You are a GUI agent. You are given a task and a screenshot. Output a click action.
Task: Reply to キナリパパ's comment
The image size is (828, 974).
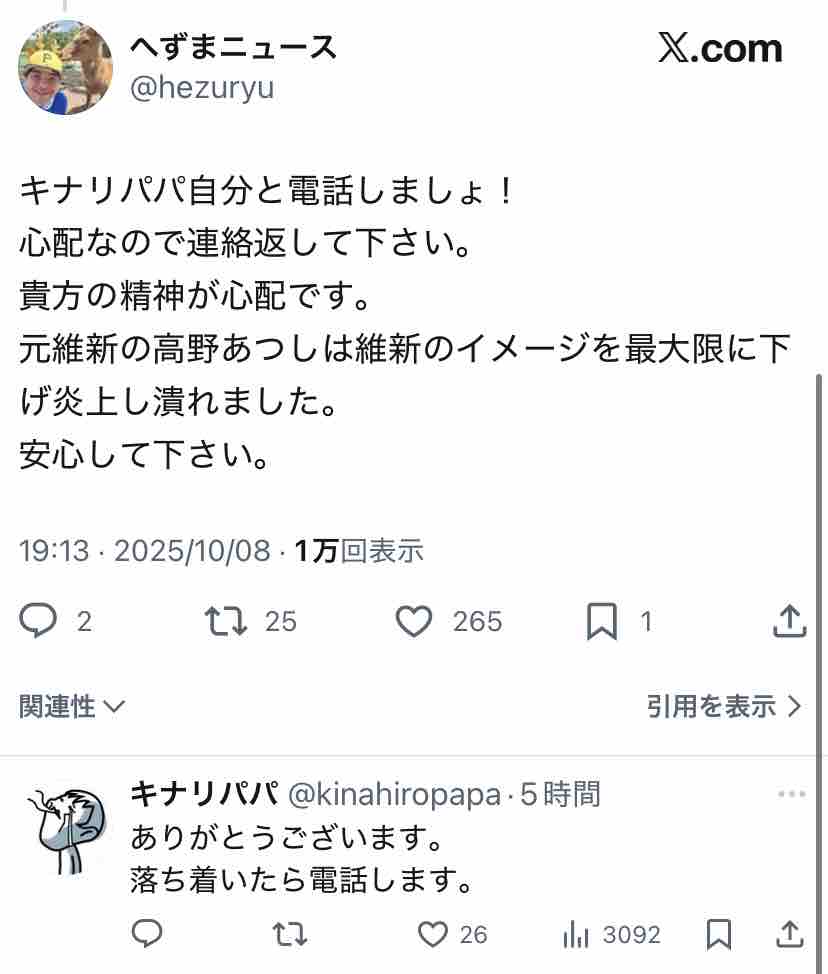pyautogui.click(x=147, y=933)
